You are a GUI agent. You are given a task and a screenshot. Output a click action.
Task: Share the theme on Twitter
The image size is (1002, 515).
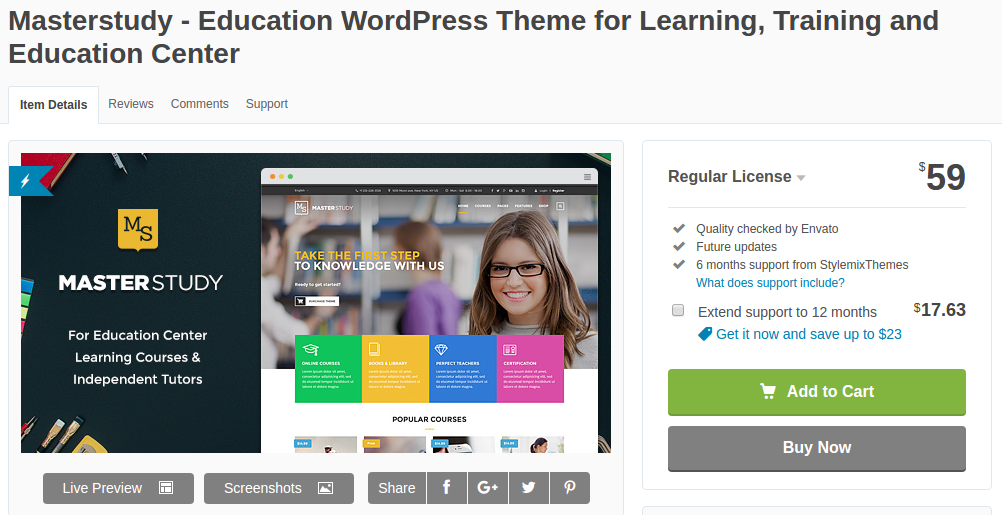(x=528, y=488)
